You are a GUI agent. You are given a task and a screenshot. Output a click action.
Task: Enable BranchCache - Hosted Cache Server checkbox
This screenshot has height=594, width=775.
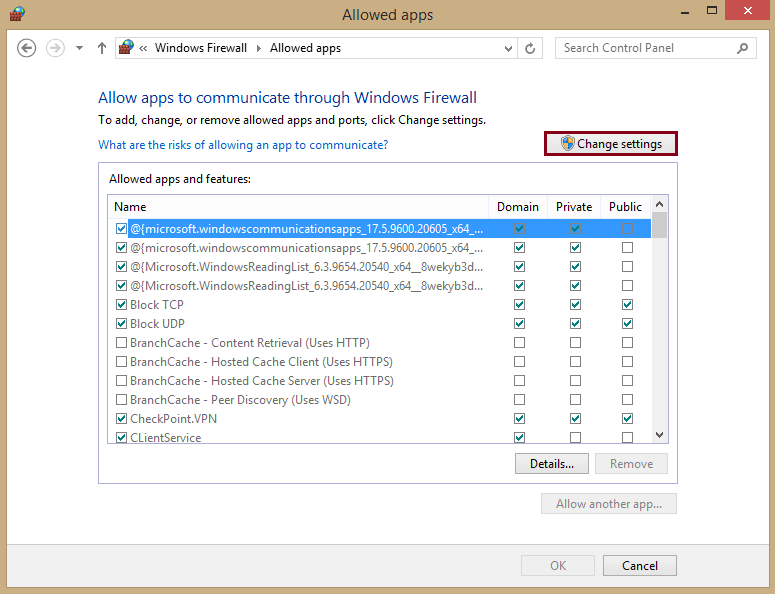(121, 381)
